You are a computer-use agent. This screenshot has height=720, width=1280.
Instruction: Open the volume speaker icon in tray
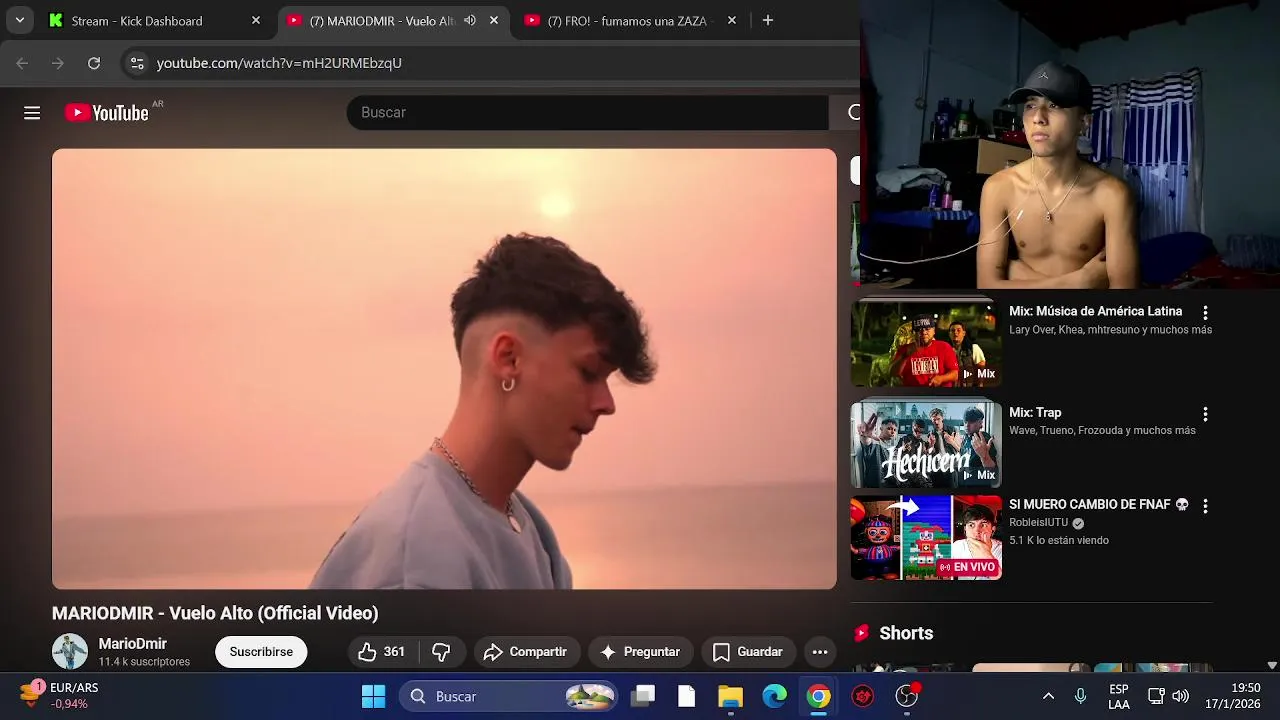1180,696
